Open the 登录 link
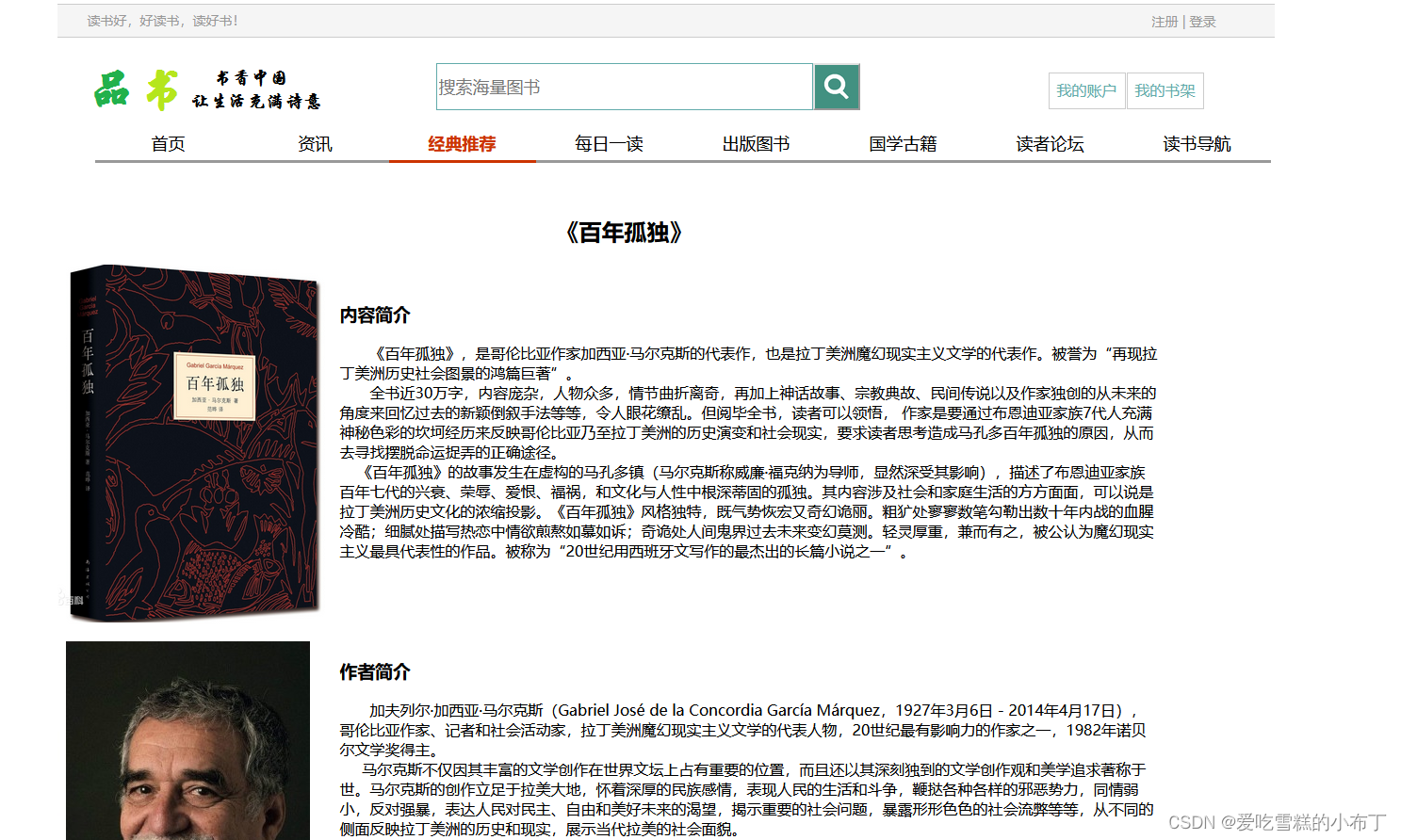This screenshot has width=1401, height=840. (x=1202, y=22)
